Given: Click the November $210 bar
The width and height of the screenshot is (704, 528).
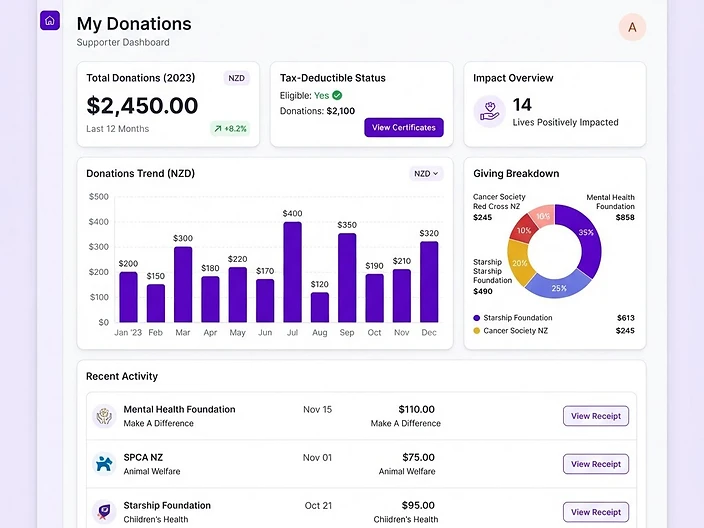Looking at the screenshot, I should pyautogui.click(x=402, y=296).
